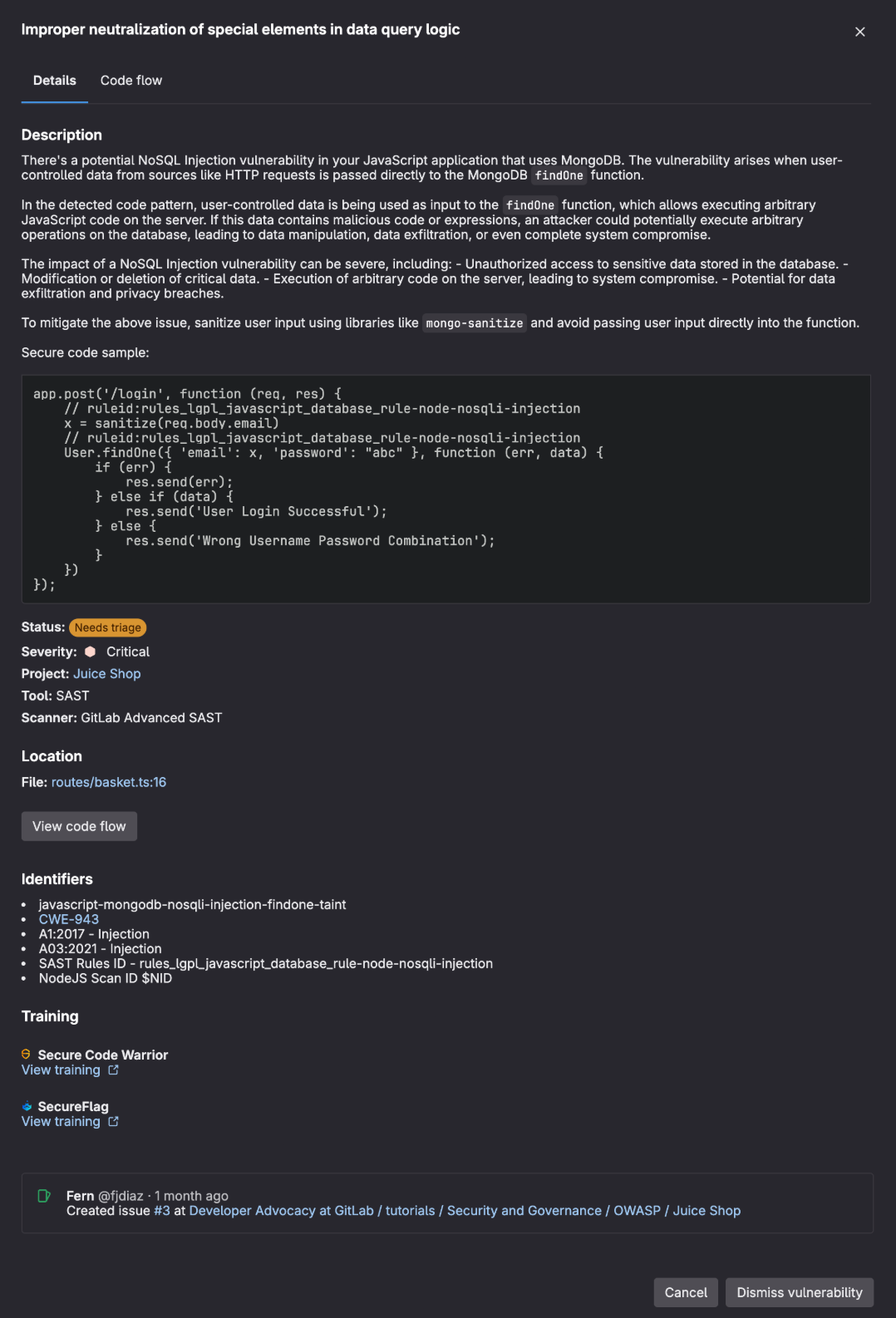Close the vulnerability details dialog
This screenshot has width=896, height=1318.
coord(859,32)
